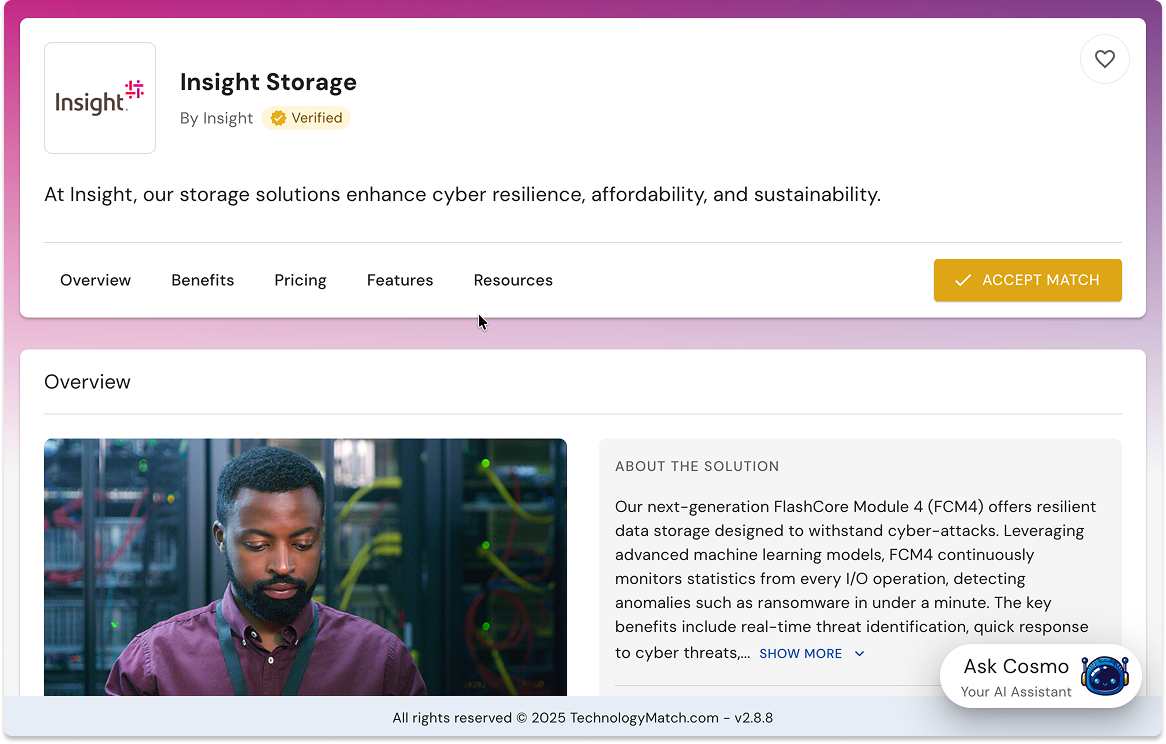This screenshot has height=744, width=1166.
Task: Click the "Insight Storage" title
Action: click(268, 82)
